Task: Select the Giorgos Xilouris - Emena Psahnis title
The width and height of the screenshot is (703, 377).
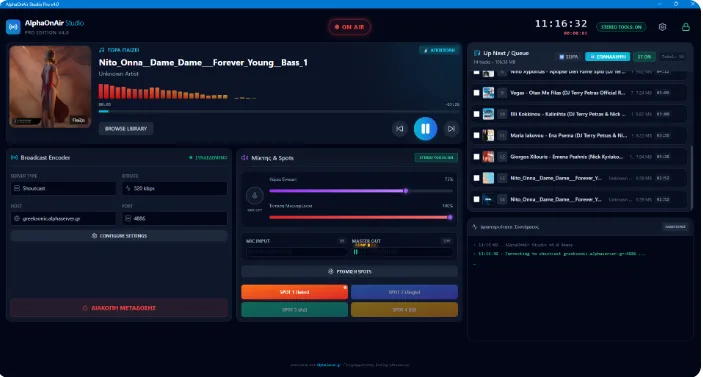Action: tap(567, 157)
